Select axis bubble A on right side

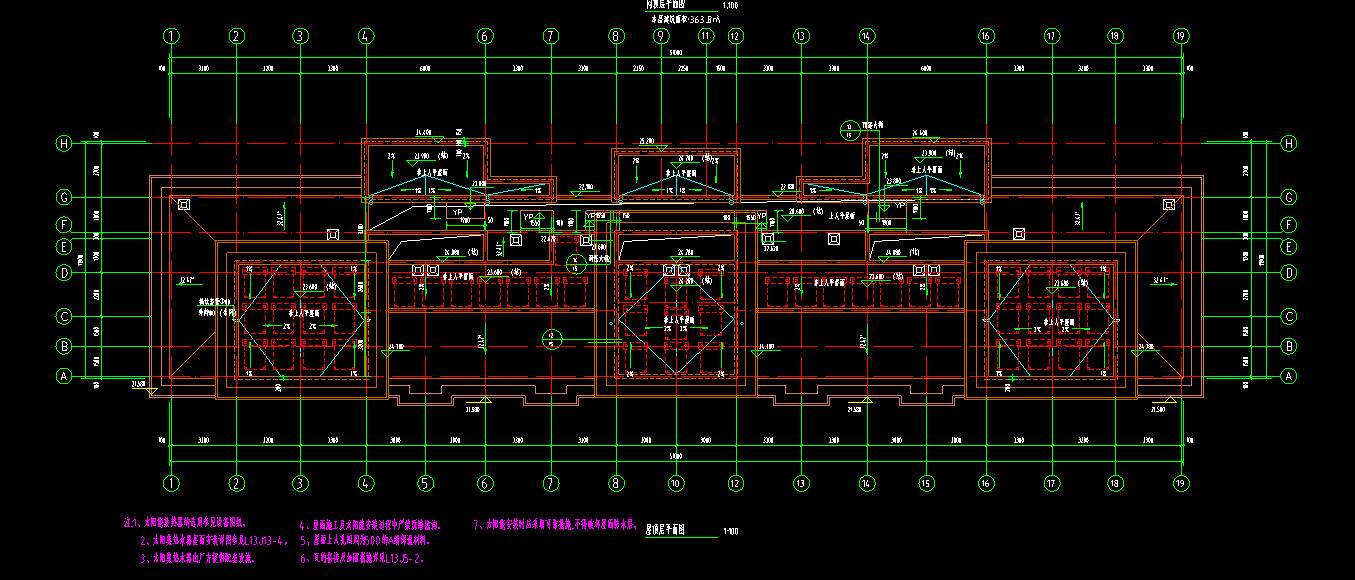(x=1289, y=376)
